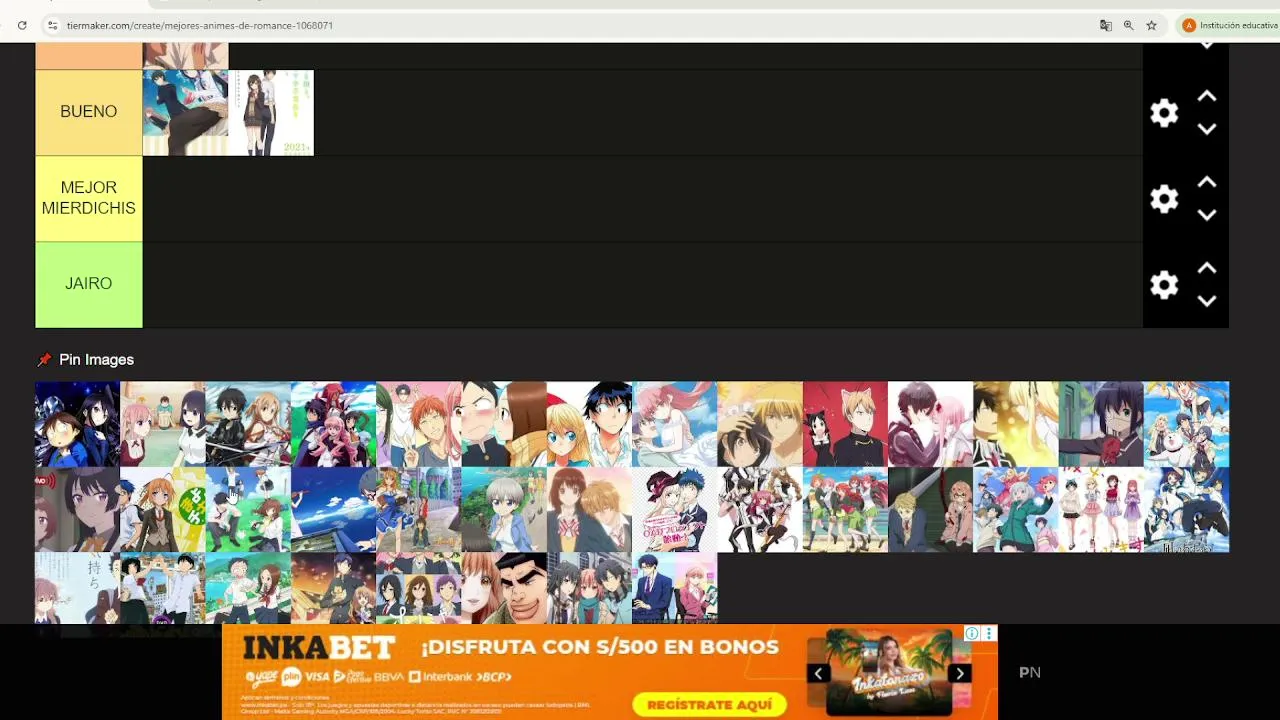This screenshot has width=1280, height=720.
Task: Click the REGÍSTRATE AQUÍ button
Action: coord(709,705)
